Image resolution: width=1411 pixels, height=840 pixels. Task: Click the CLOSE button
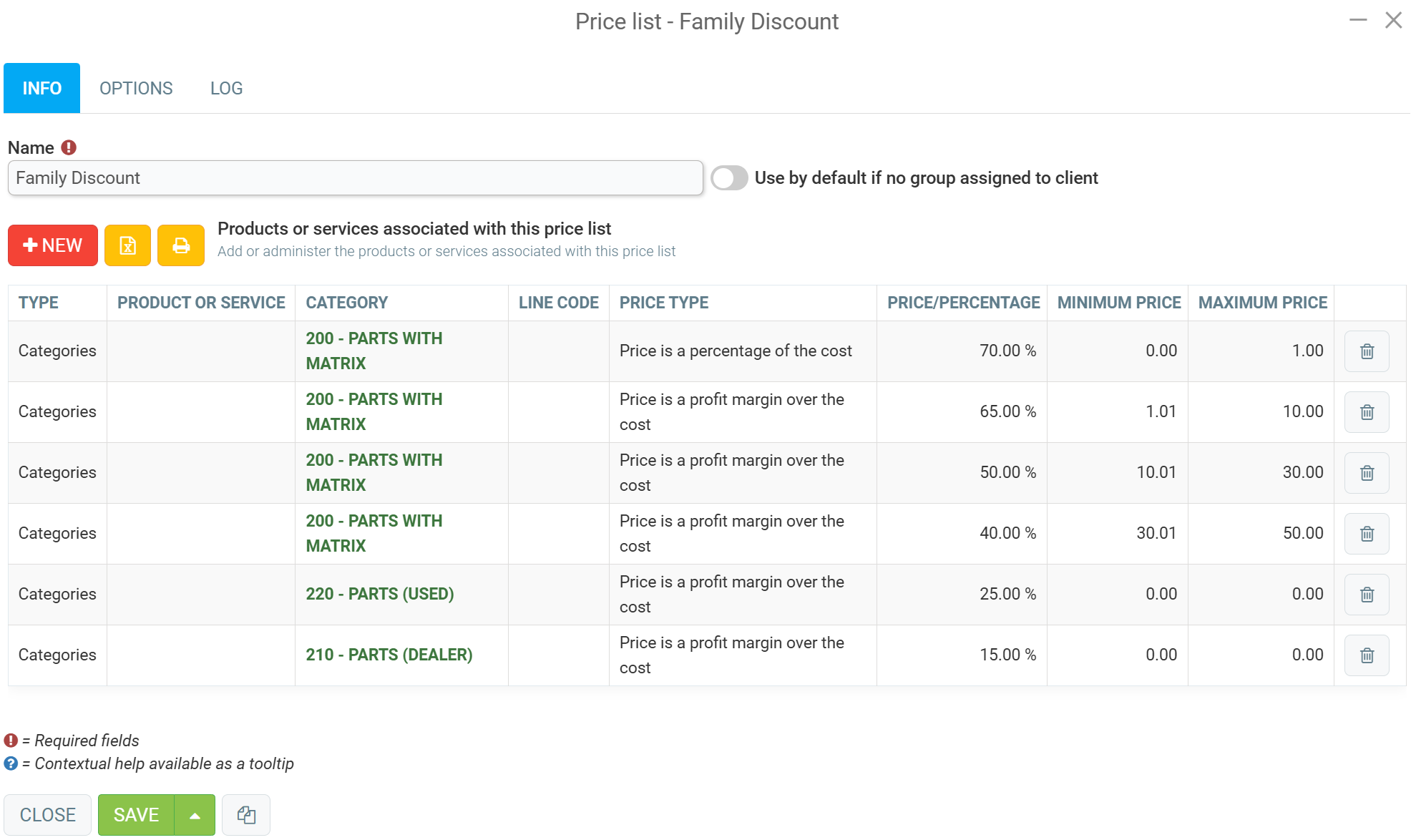click(x=48, y=815)
